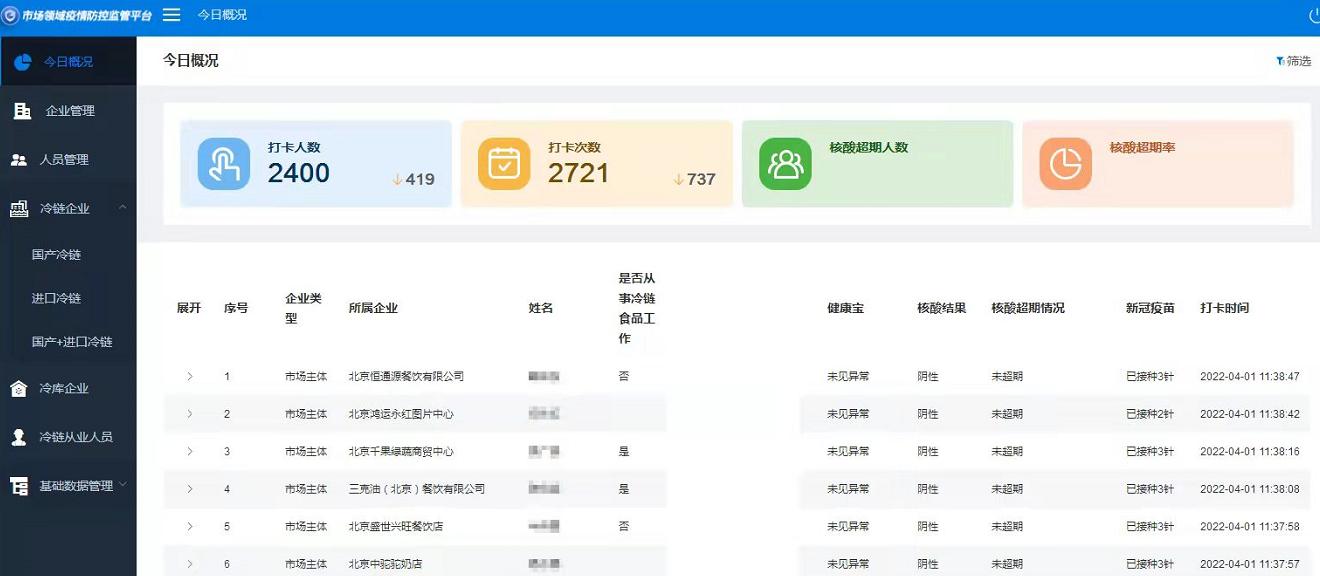This screenshot has width=1320, height=576.
Task: Click the 今日概况 breadcrumb in top bar
Action: (x=222, y=15)
